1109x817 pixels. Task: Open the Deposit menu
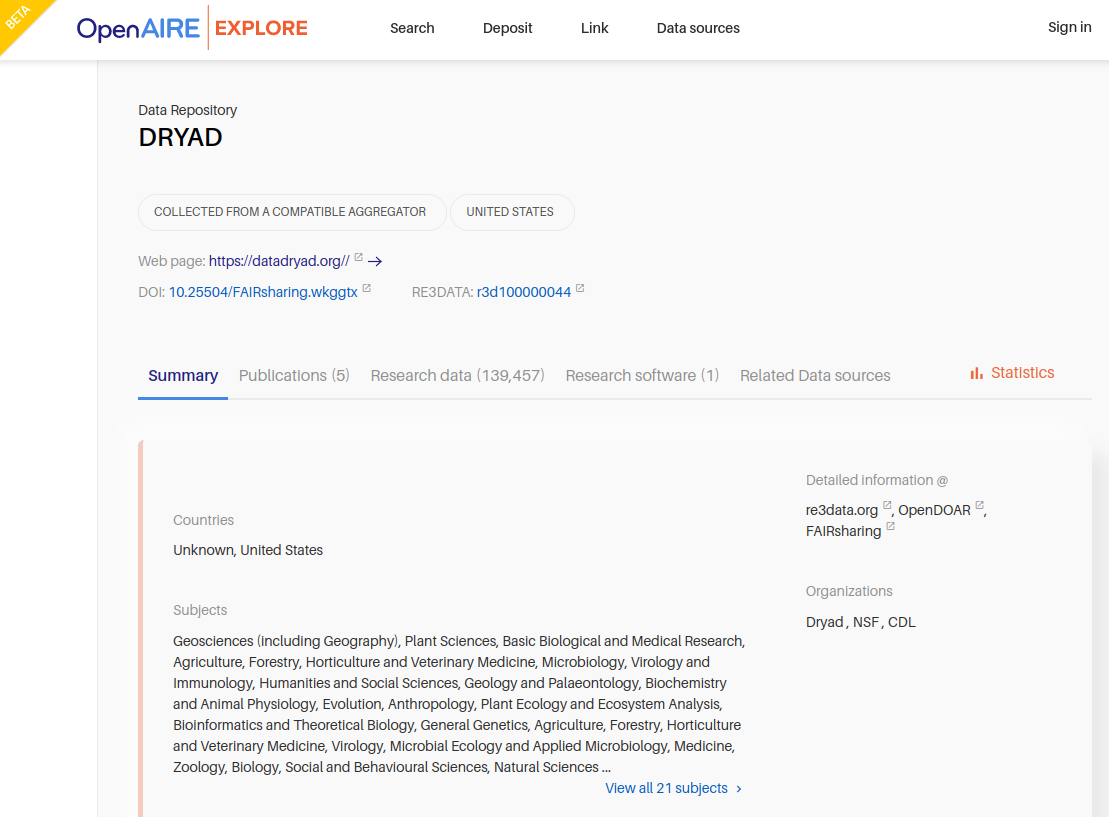[507, 28]
